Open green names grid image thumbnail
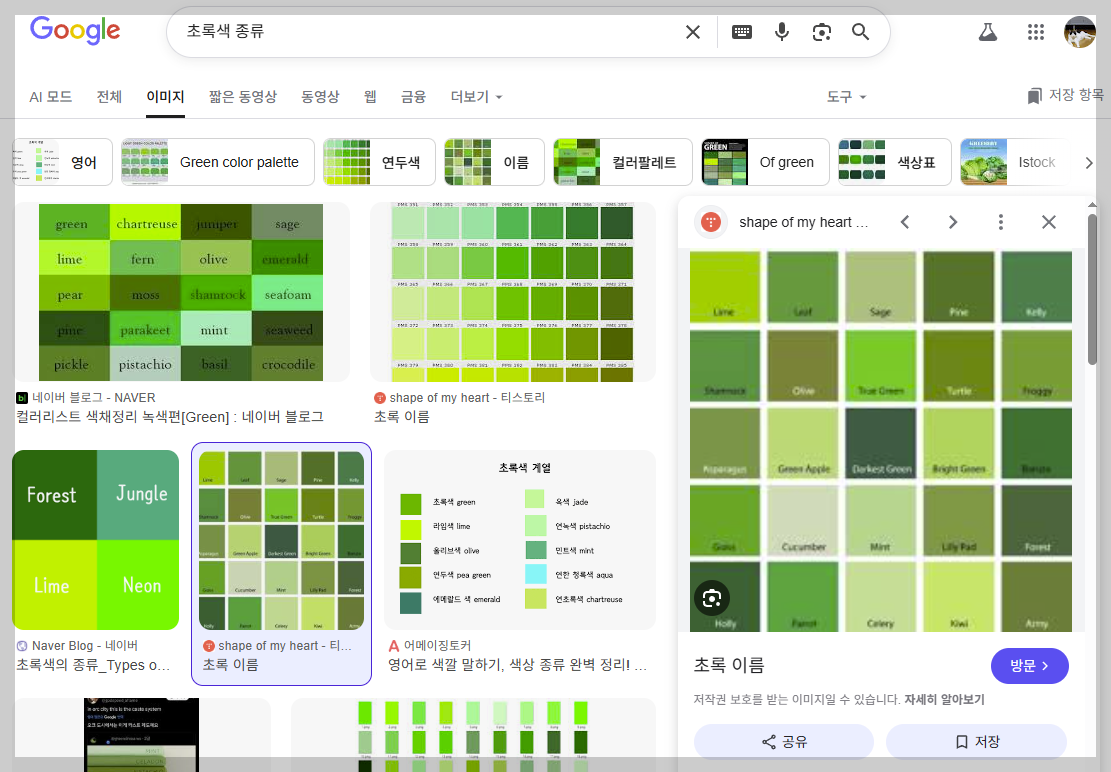This screenshot has height=772, width=1111. click(181, 293)
